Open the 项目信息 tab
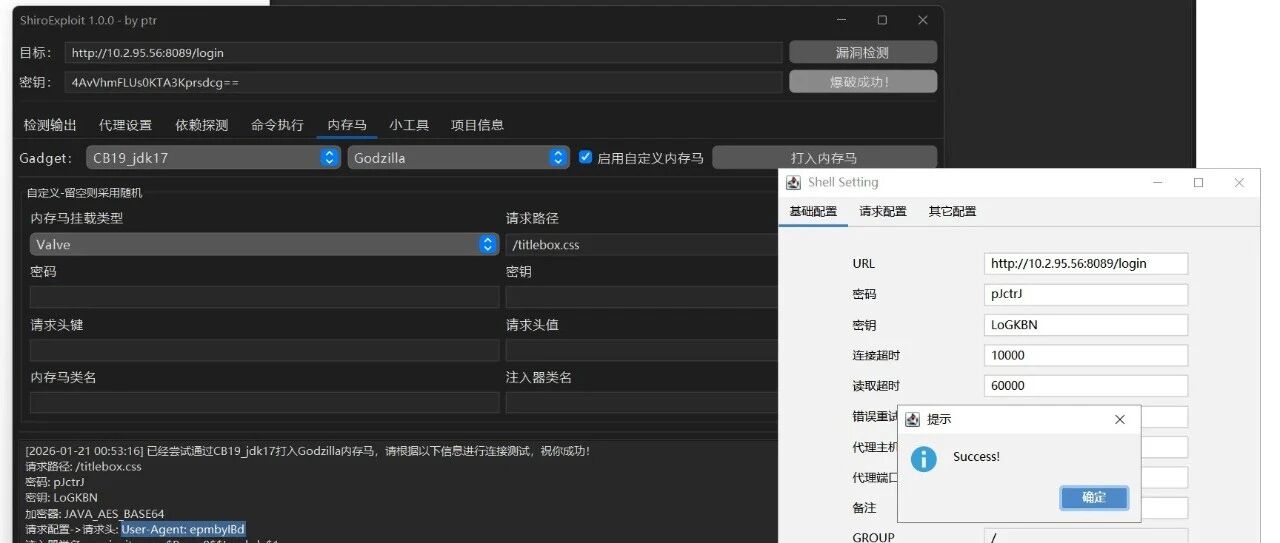This screenshot has height=543, width=1280. pyautogui.click(x=477, y=125)
